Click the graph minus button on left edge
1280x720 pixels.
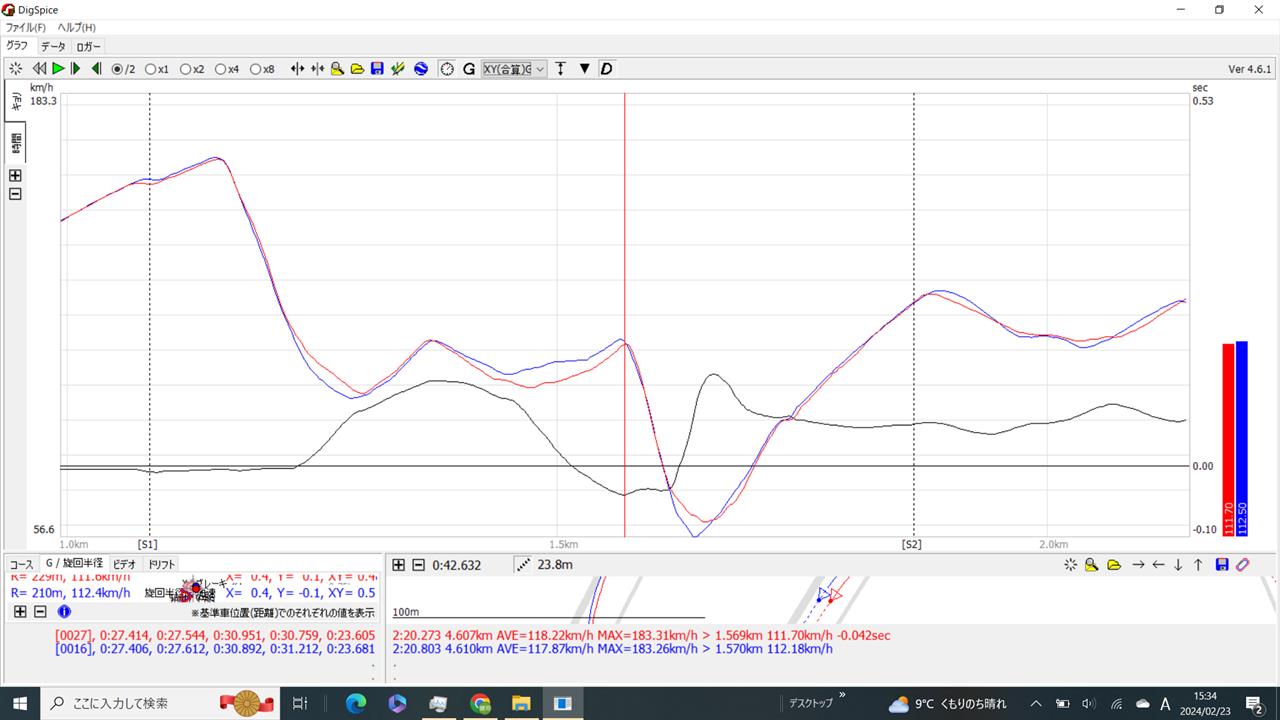click(15, 194)
